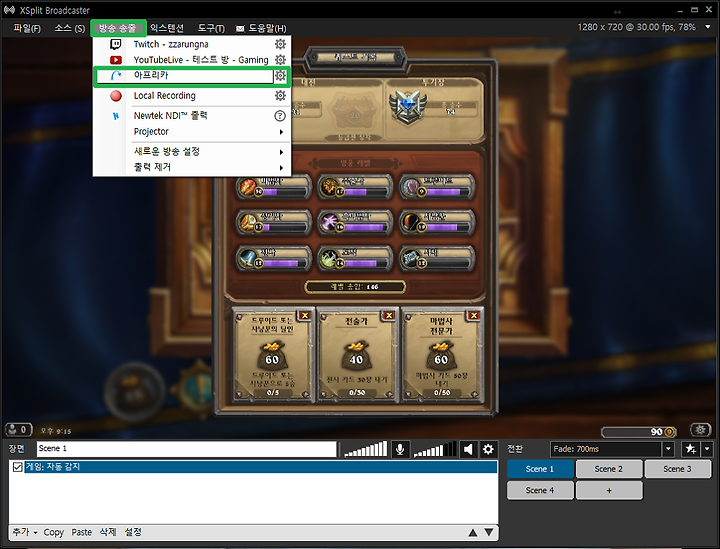
Task: Mute the microphone
Action: [400, 449]
